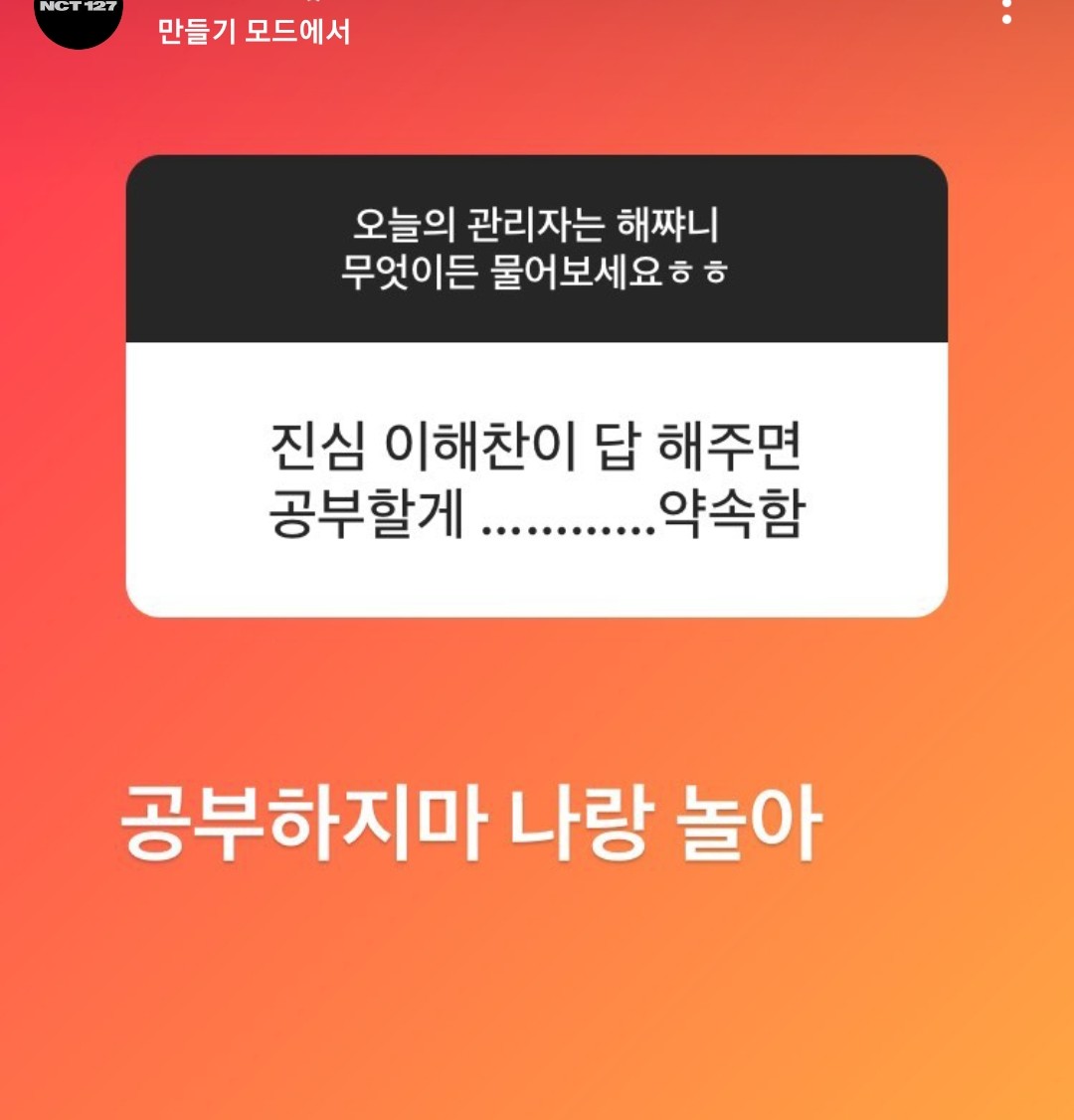Tap the caption word '놀아'
The width and height of the screenshot is (1074, 1120).
point(749,823)
